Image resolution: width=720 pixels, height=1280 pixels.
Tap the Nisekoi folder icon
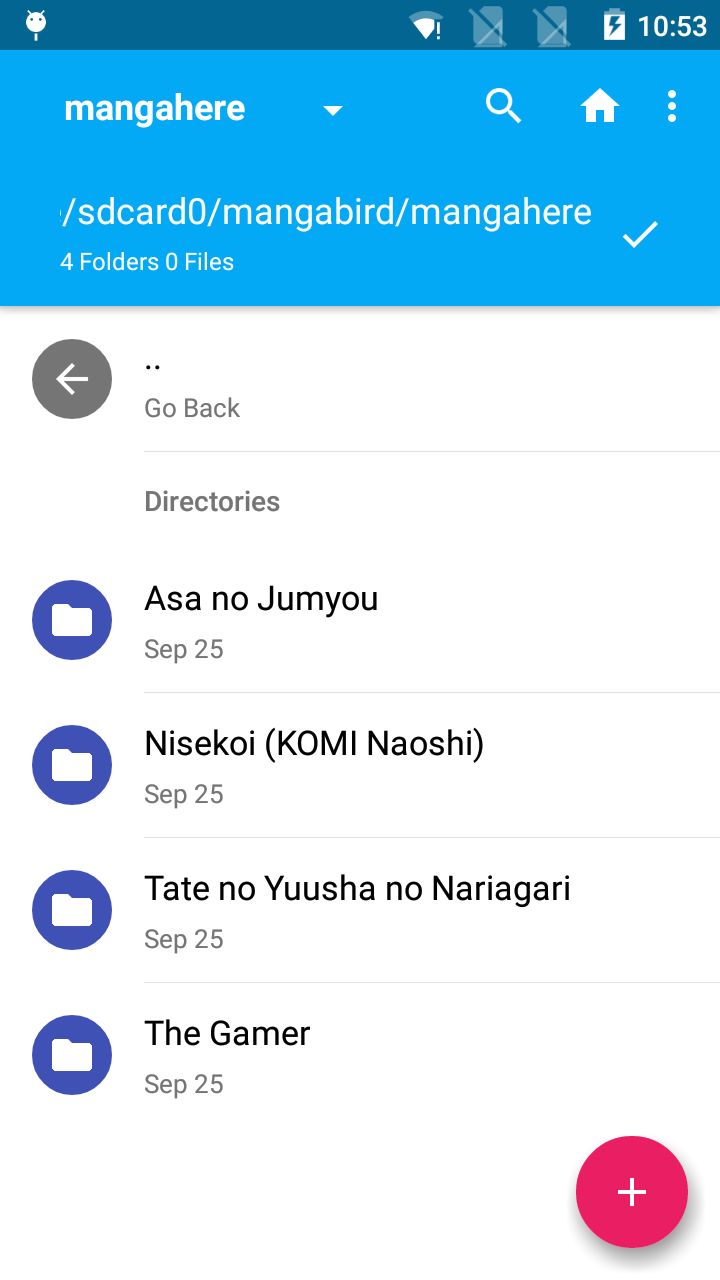click(x=72, y=765)
